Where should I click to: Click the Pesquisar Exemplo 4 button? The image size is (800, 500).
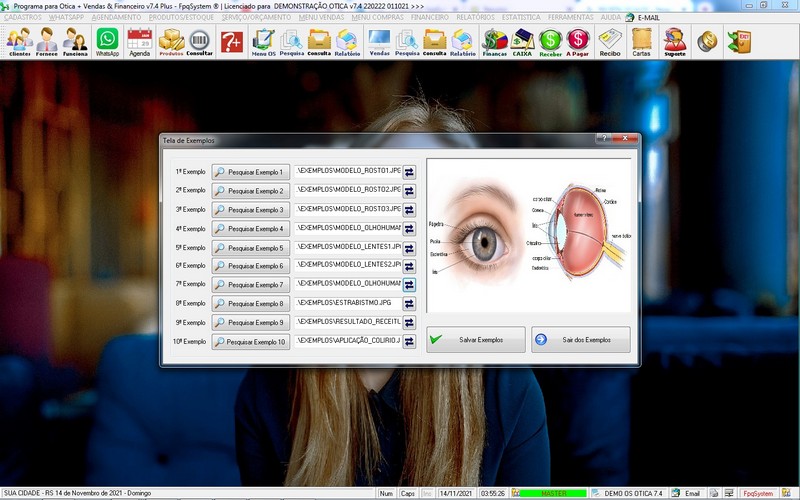point(250,229)
